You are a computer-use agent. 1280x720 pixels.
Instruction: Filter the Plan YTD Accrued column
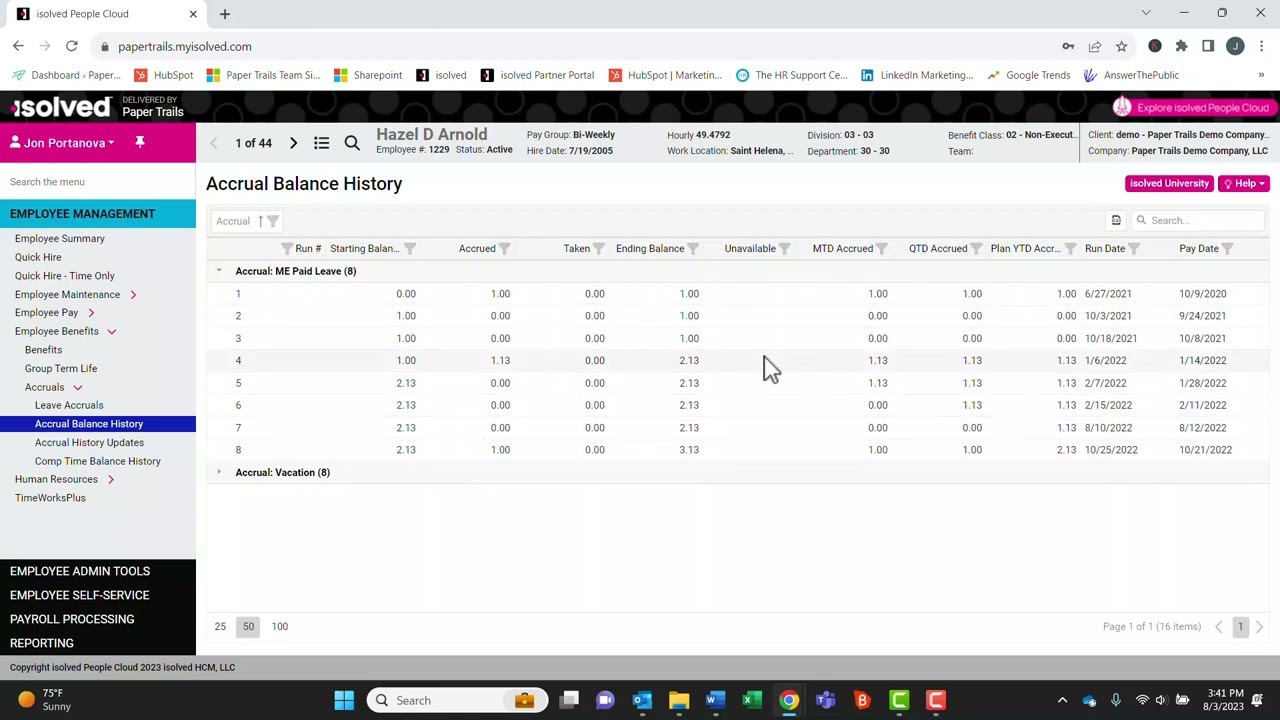pos(1070,248)
